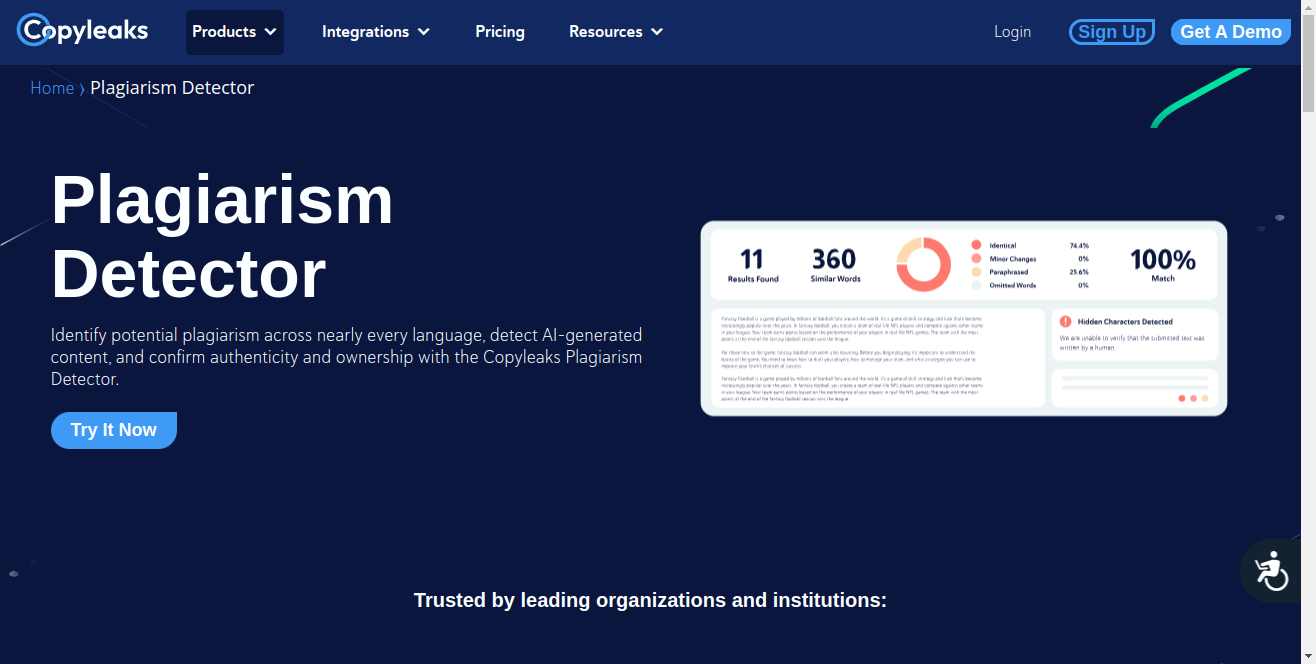
Task: Open the Integrations dropdown
Action: tap(375, 32)
